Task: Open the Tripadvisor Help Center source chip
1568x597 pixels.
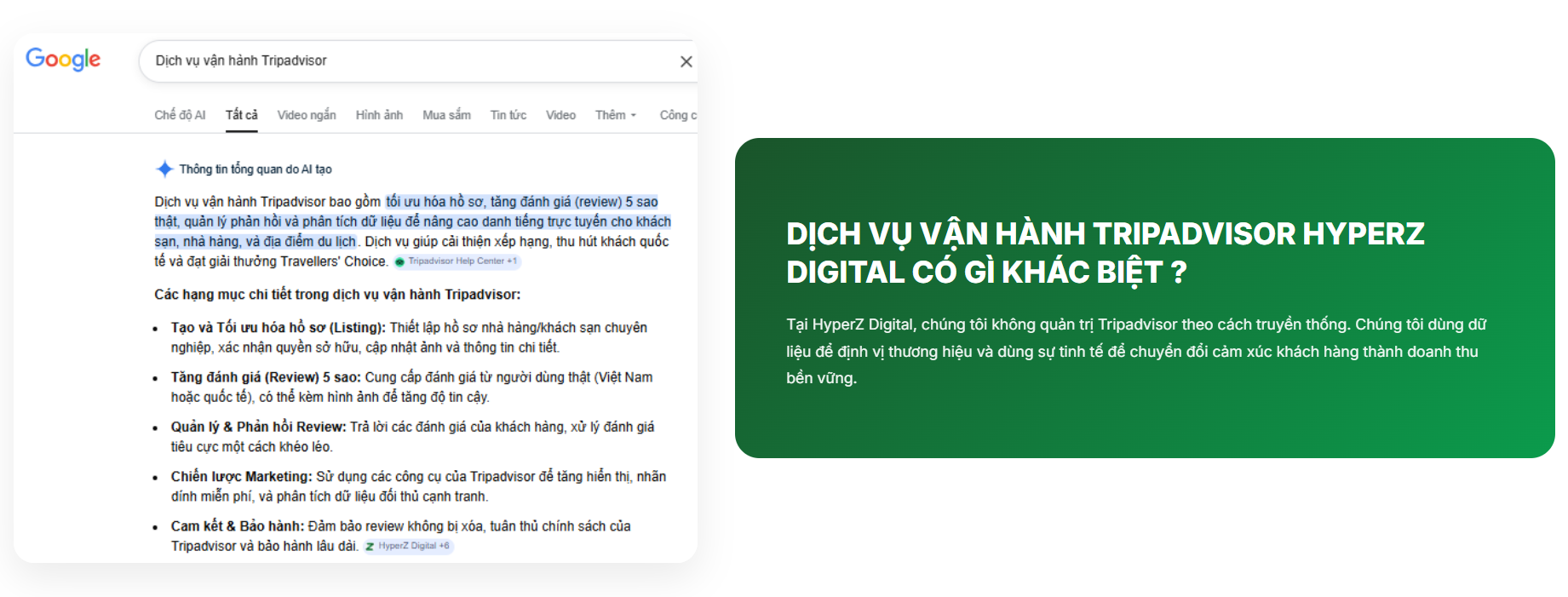Action: tap(457, 261)
